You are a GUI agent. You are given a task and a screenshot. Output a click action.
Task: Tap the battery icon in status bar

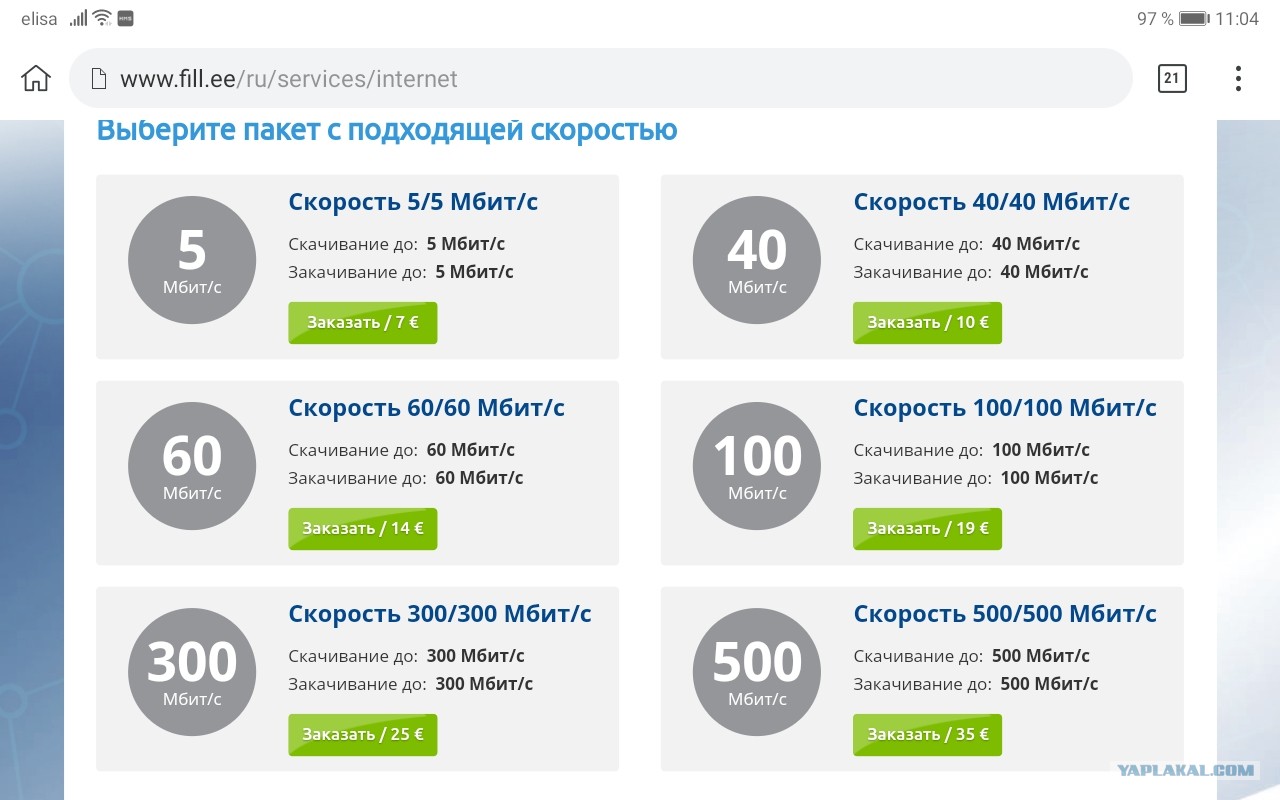pos(1194,19)
